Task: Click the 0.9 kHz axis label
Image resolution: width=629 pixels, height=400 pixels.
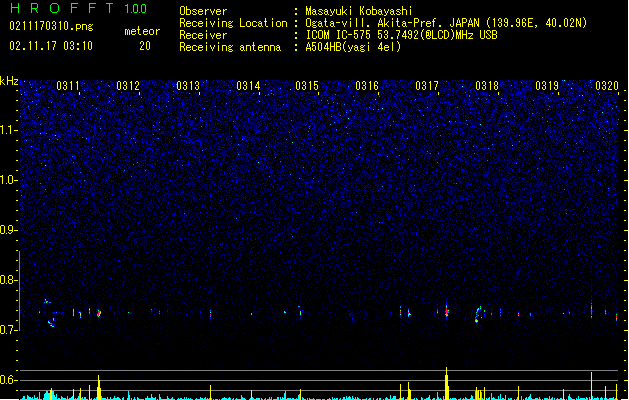Action: coord(8,230)
